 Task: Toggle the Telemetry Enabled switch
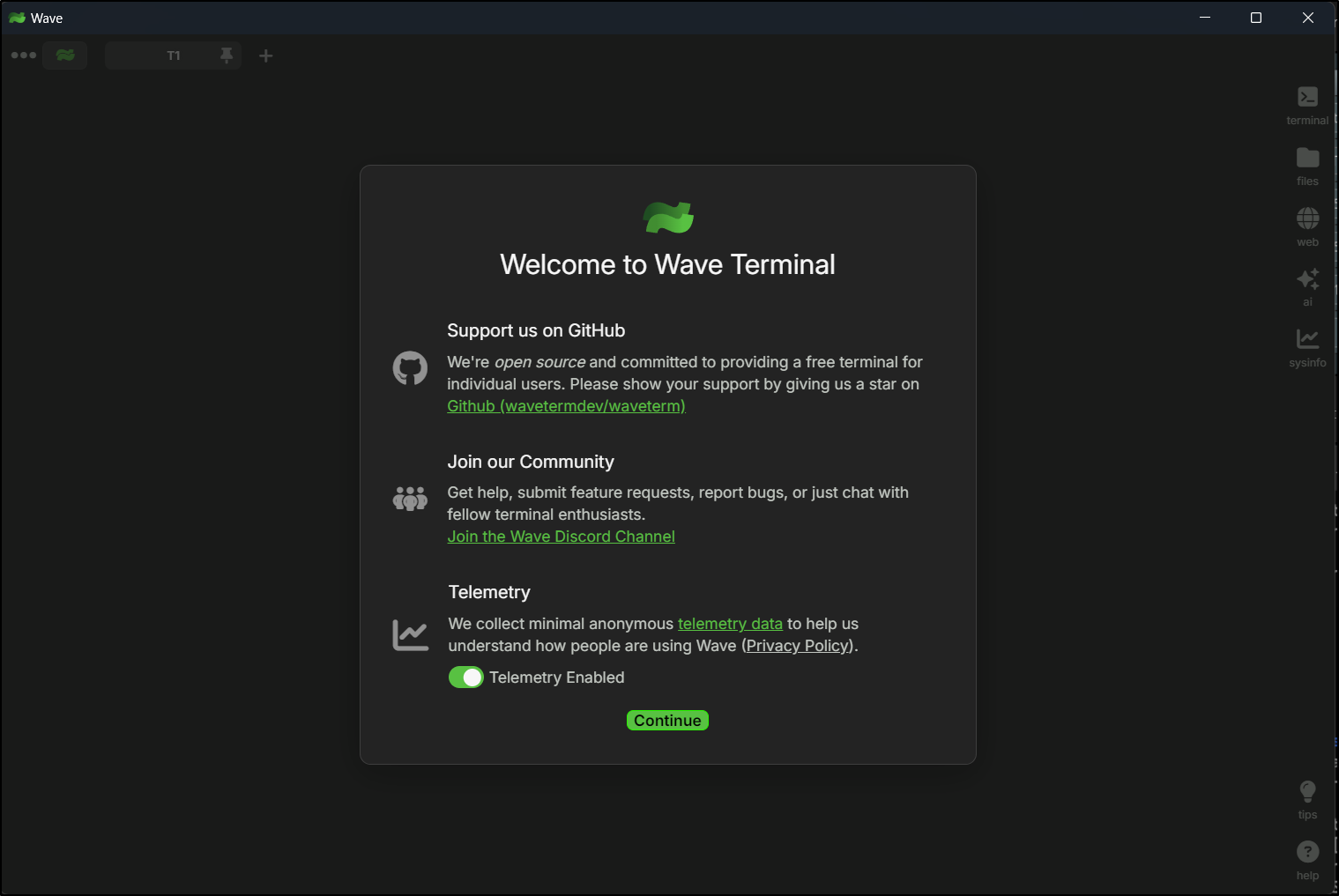[x=466, y=678]
